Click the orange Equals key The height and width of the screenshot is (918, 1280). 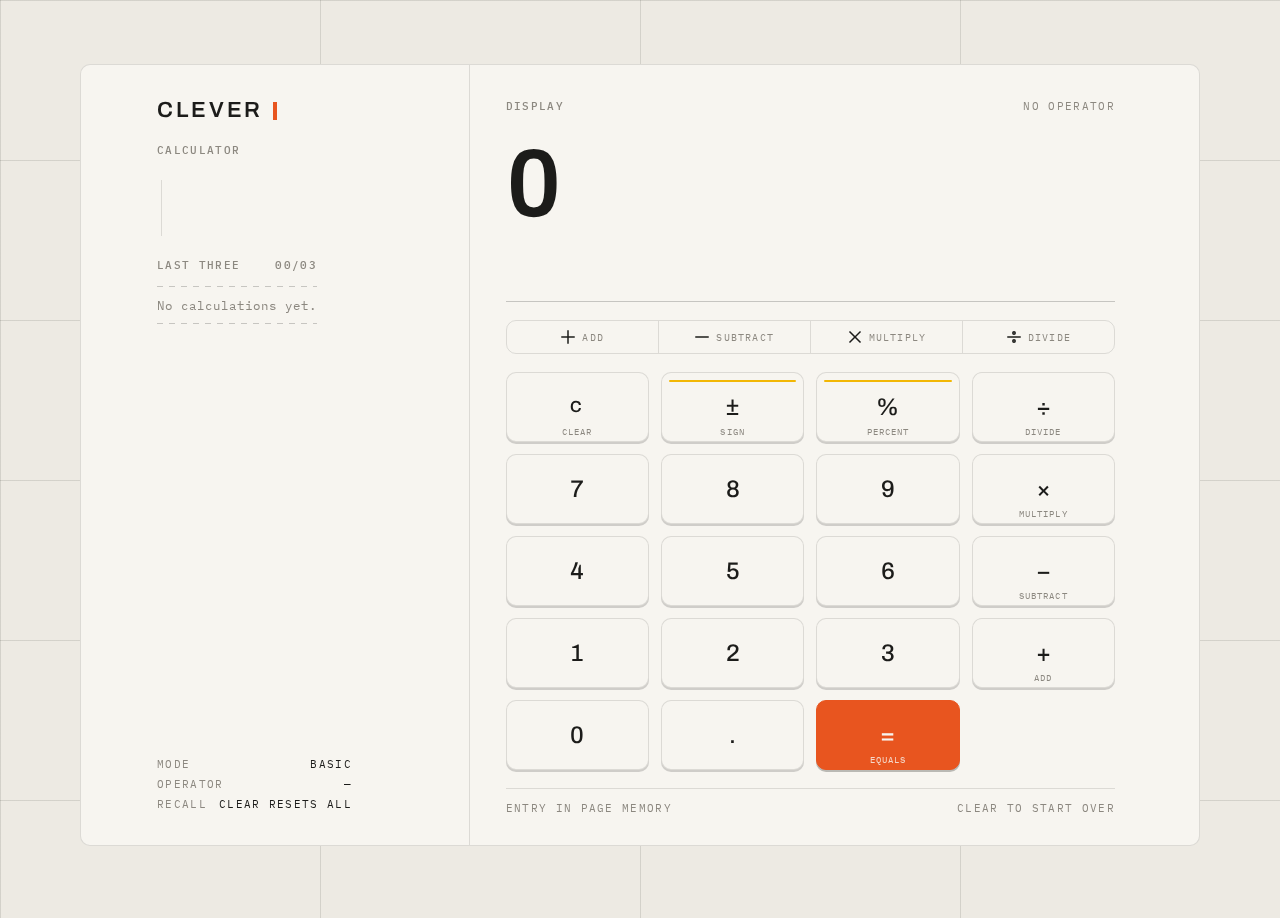click(x=888, y=735)
